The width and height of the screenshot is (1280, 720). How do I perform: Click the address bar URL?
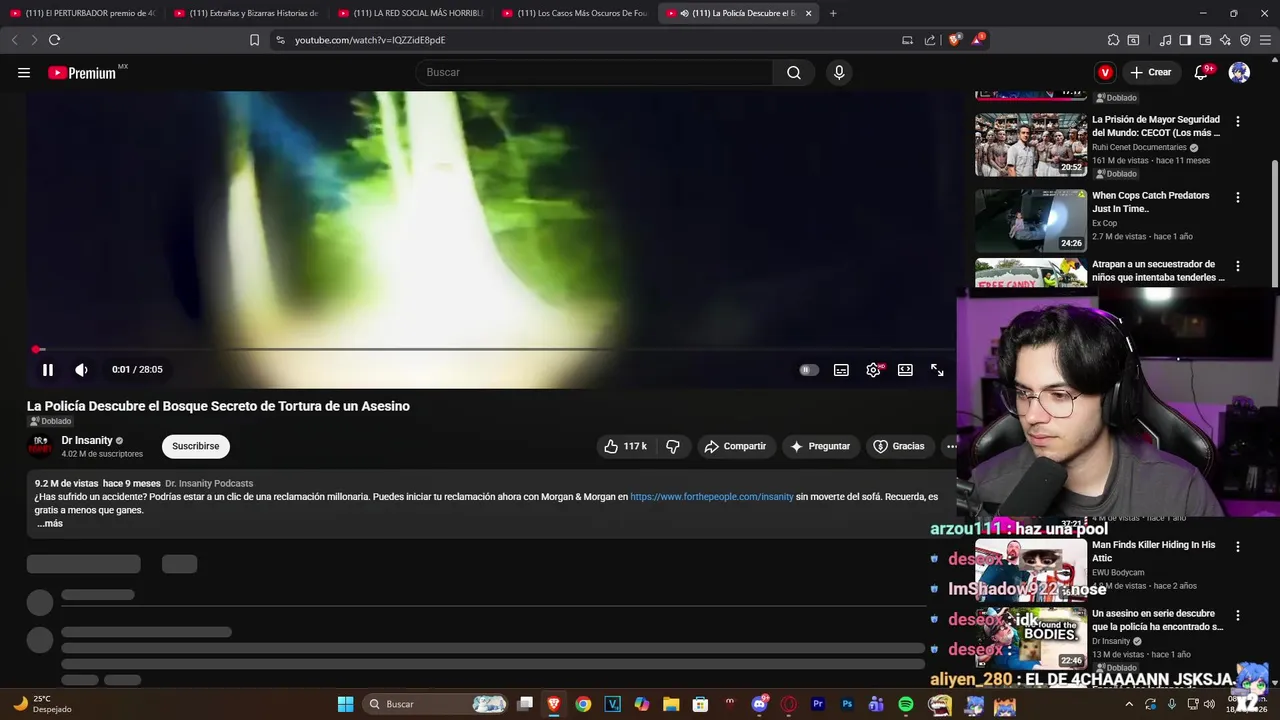[370, 40]
